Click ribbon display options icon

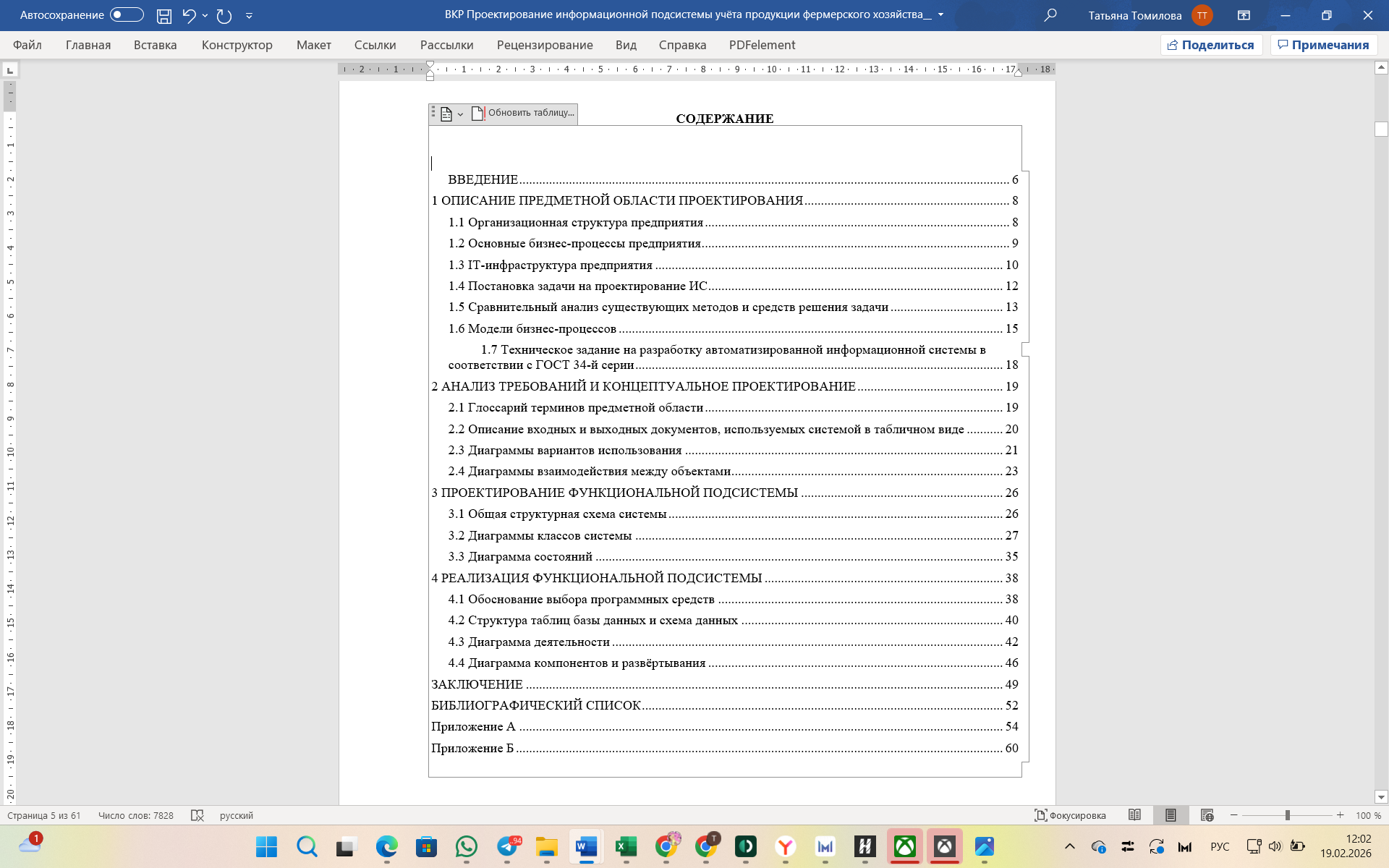1244,15
